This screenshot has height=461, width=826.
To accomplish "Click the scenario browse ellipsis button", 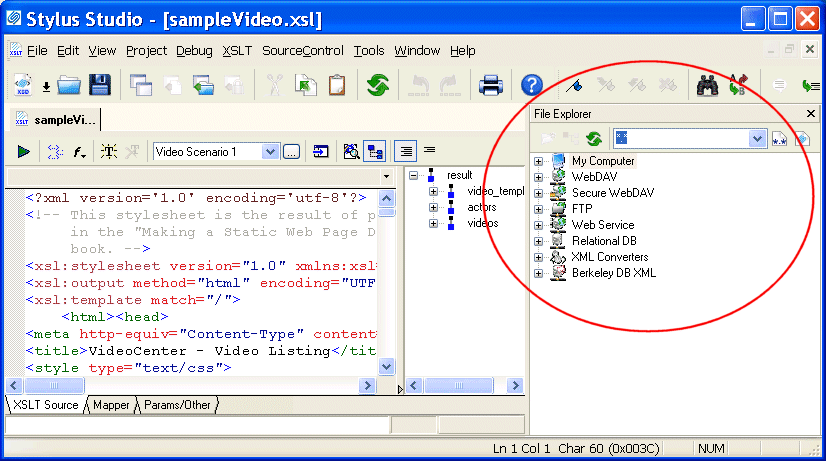I will pyautogui.click(x=291, y=151).
